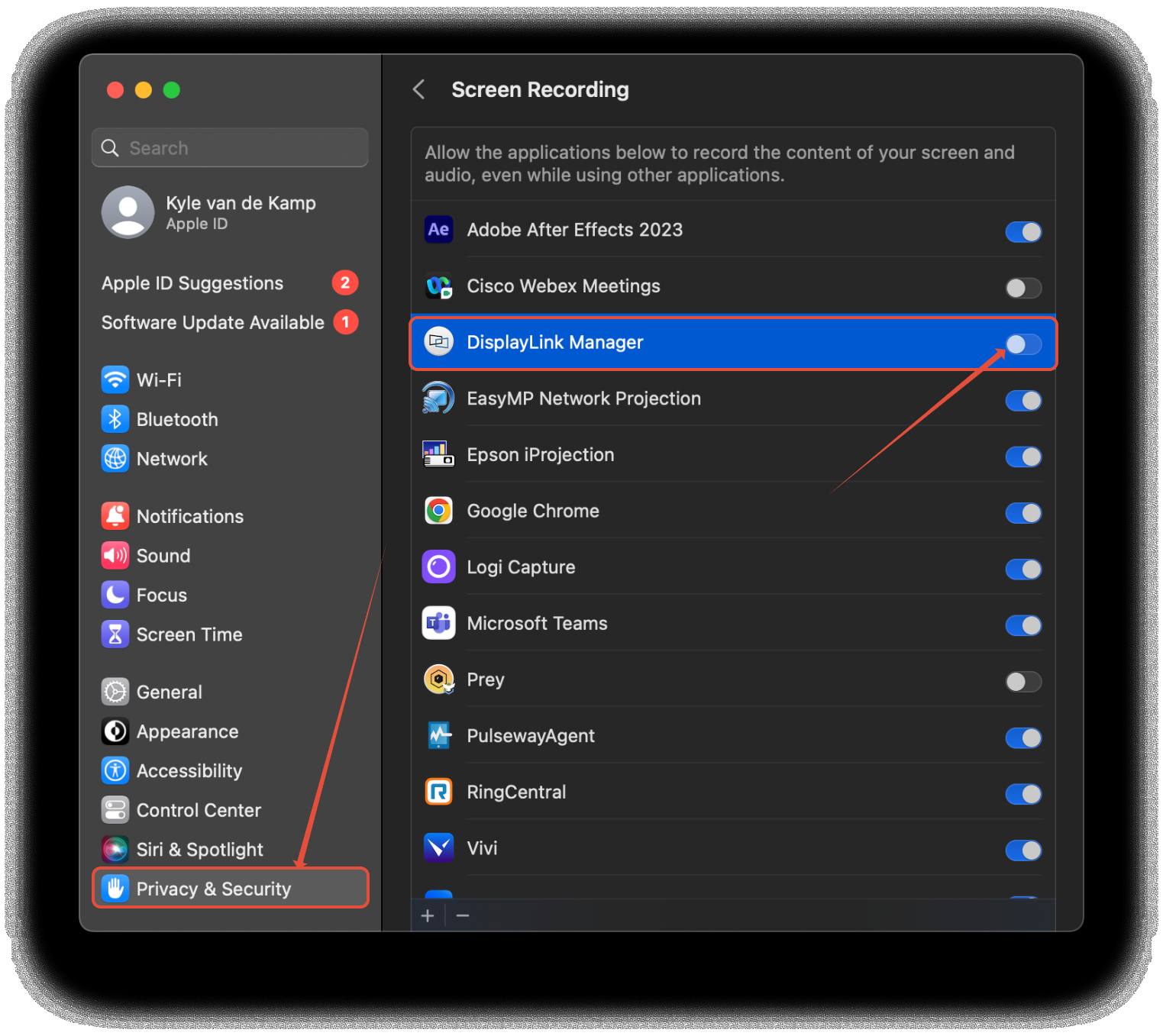Select the Microsoft Teams row text

tap(538, 623)
